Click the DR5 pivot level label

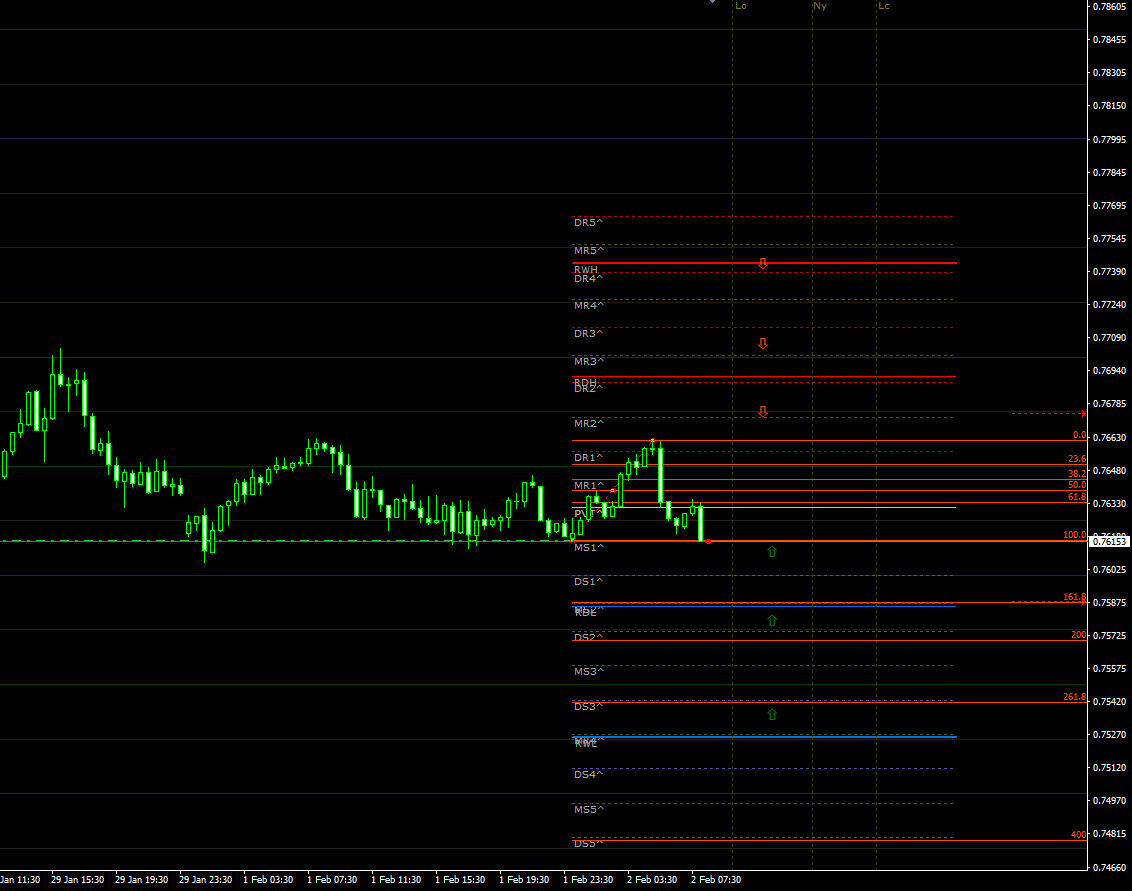click(x=587, y=223)
